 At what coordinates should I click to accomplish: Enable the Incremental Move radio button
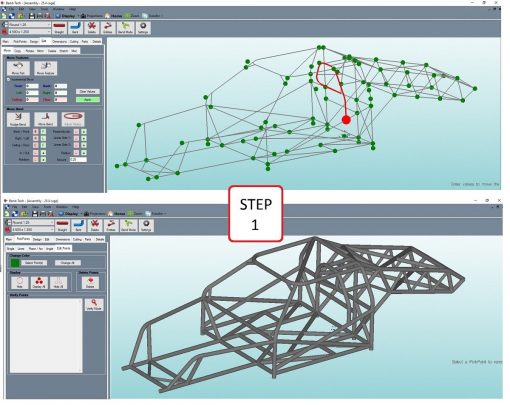tap(9, 80)
